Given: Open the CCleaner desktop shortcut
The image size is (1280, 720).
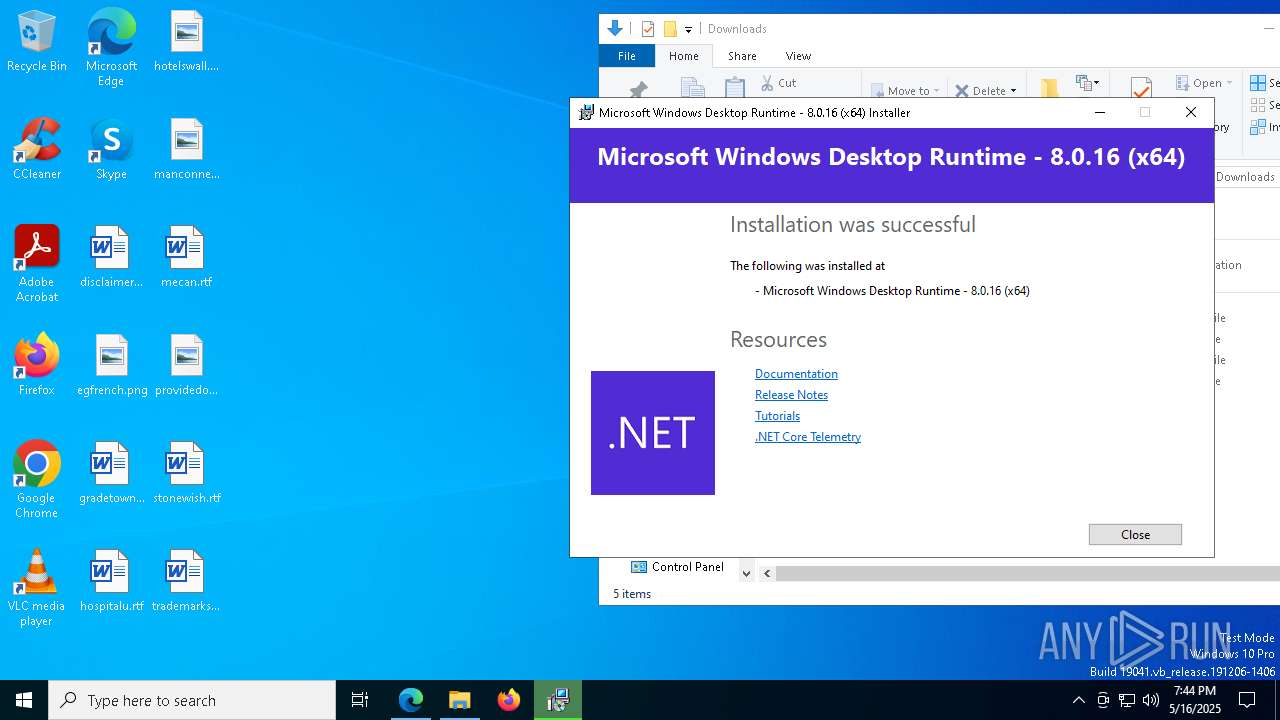Looking at the screenshot, I should point(37,149).
